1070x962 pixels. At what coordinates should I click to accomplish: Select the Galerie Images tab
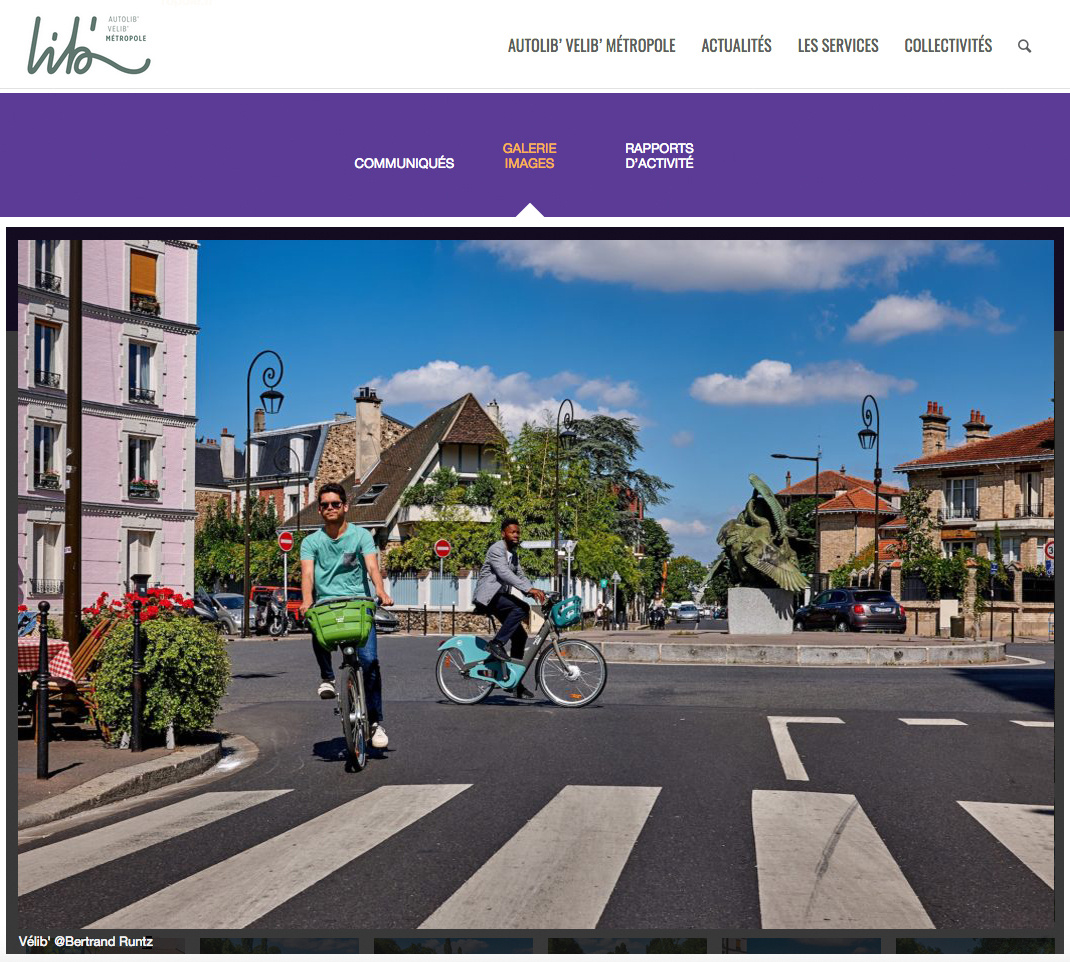click(x=529, y=156)
